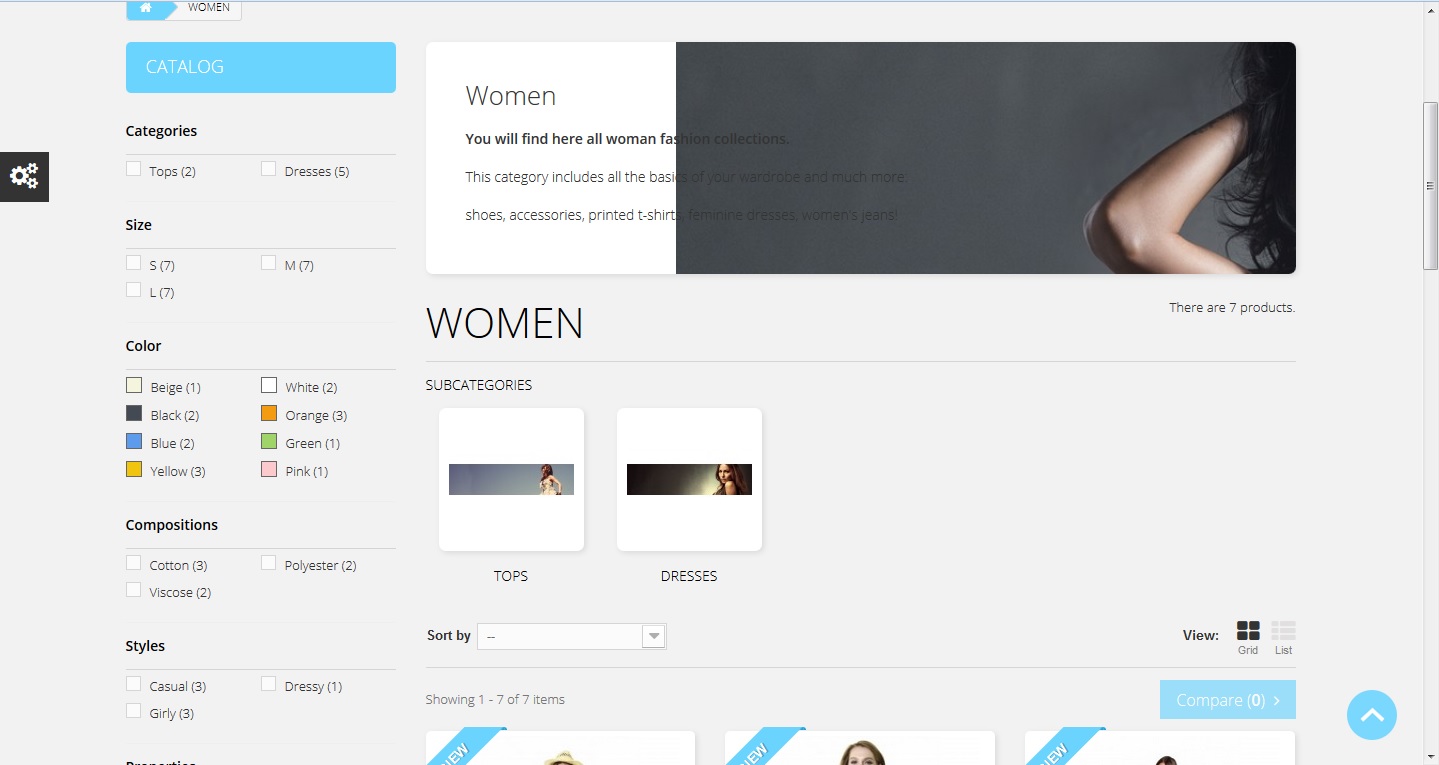This screenshot has height=765, width=1439.
Task: Click the Compositions filter heading
Action: (x=172, y=525)
